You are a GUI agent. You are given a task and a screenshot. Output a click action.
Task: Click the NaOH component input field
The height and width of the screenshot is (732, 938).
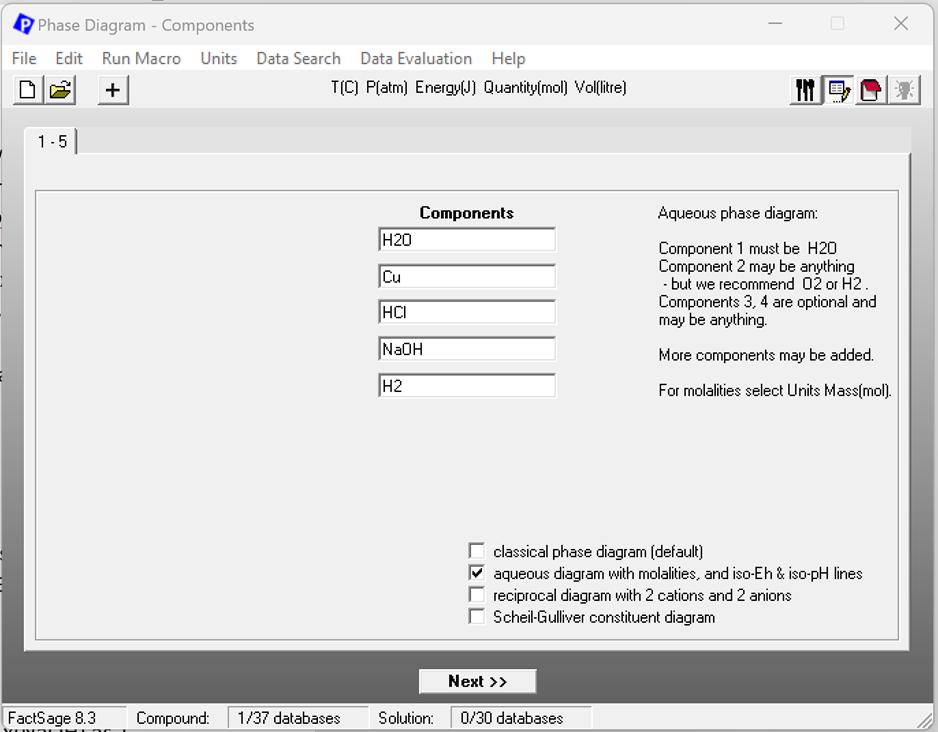tap(466, 350)
